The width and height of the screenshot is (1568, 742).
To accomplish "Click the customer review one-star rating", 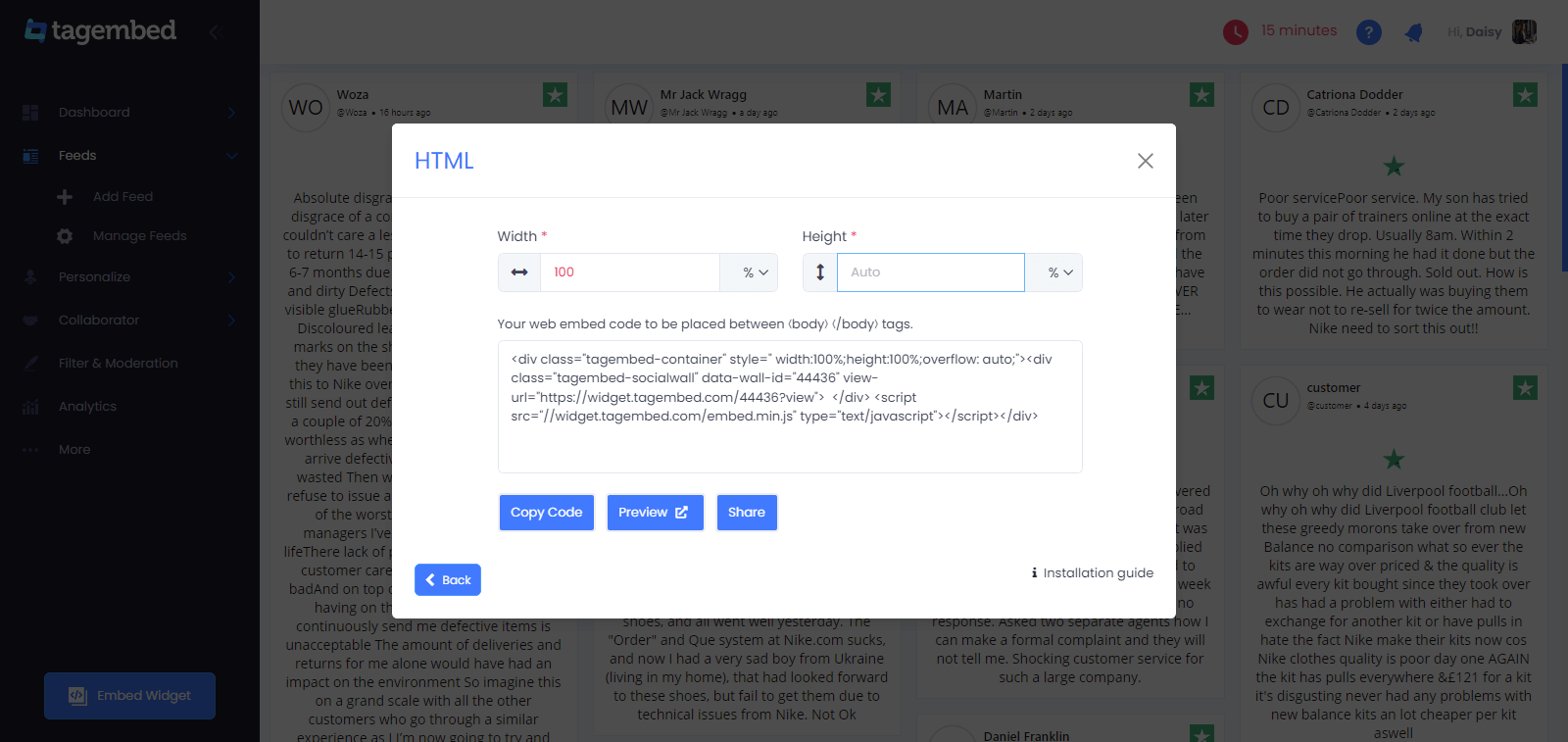I will point(1394,459).
